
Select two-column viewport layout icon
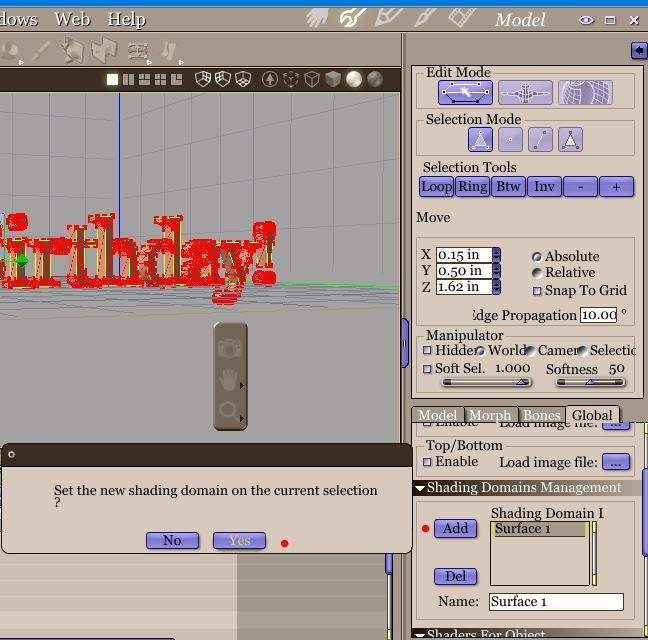click(129, 79)
